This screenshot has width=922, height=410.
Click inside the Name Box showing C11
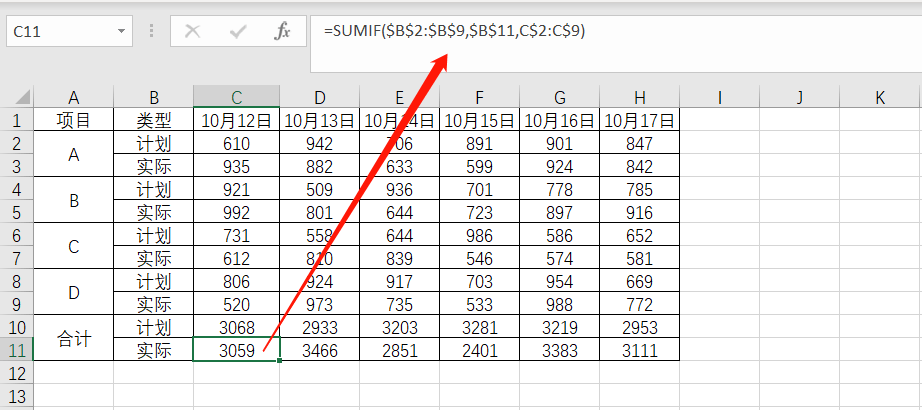point(61,31)
